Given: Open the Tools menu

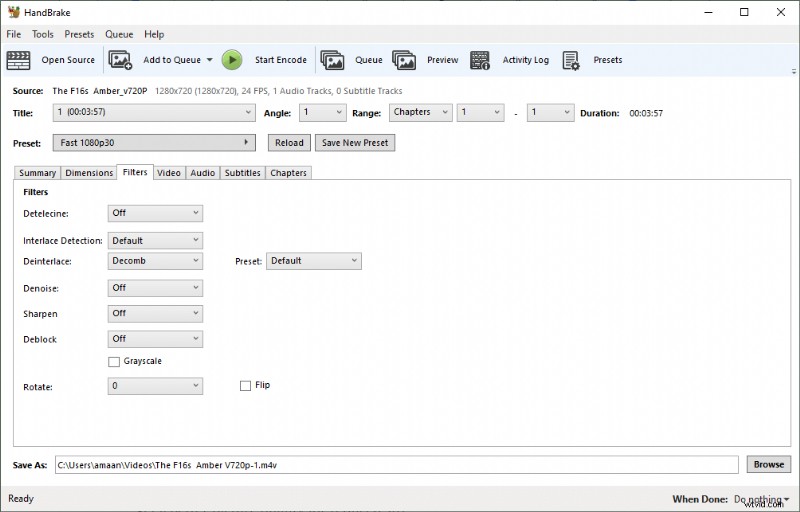Looking at the screenshot, I should coord(43,34).
